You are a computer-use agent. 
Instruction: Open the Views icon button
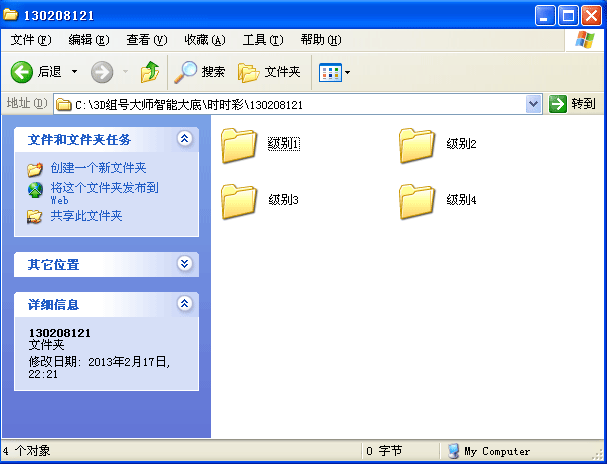pos(329,72)
